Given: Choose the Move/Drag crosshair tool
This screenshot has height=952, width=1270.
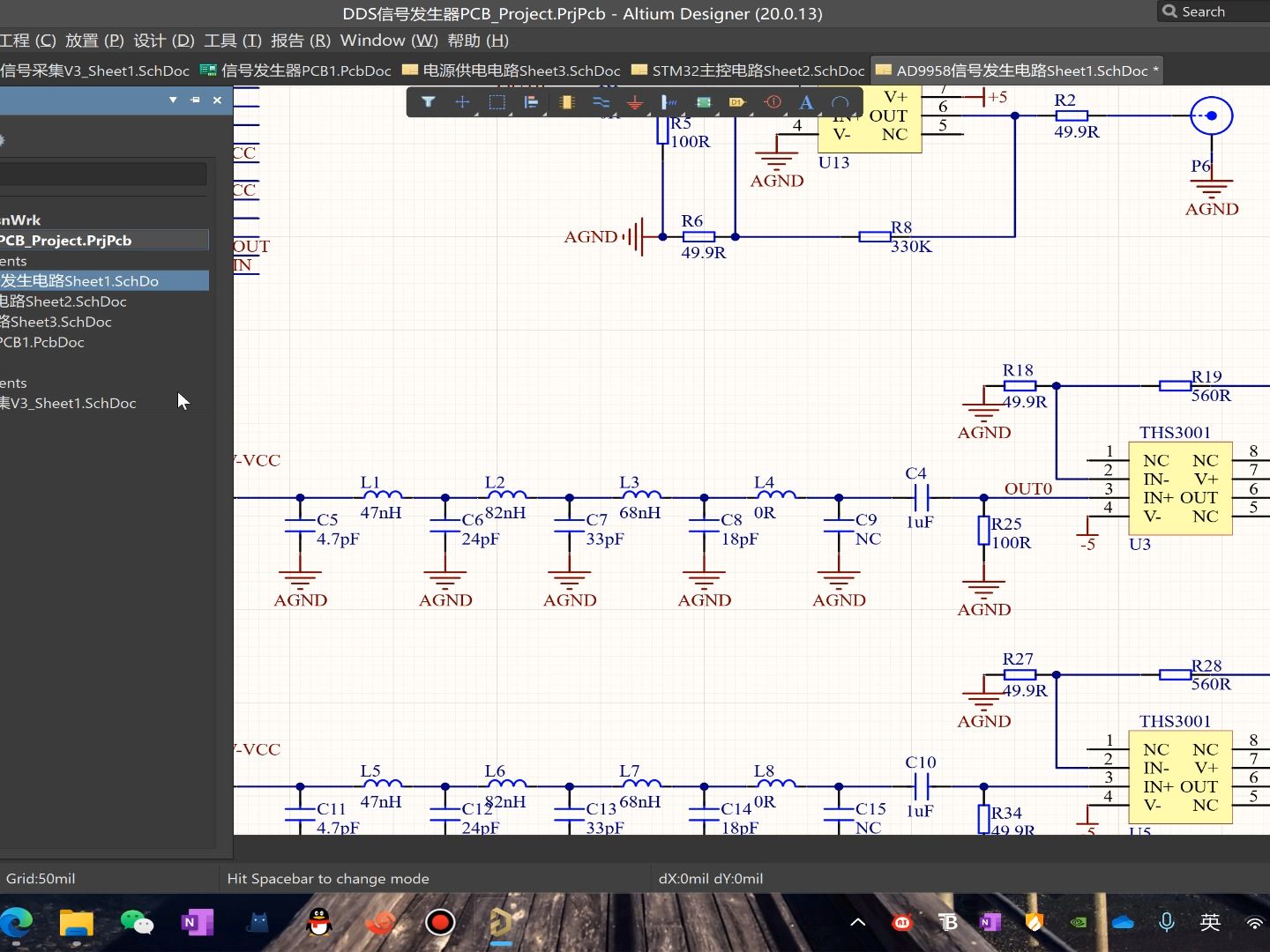Looking at the screenshot, I should pos(462,102).
